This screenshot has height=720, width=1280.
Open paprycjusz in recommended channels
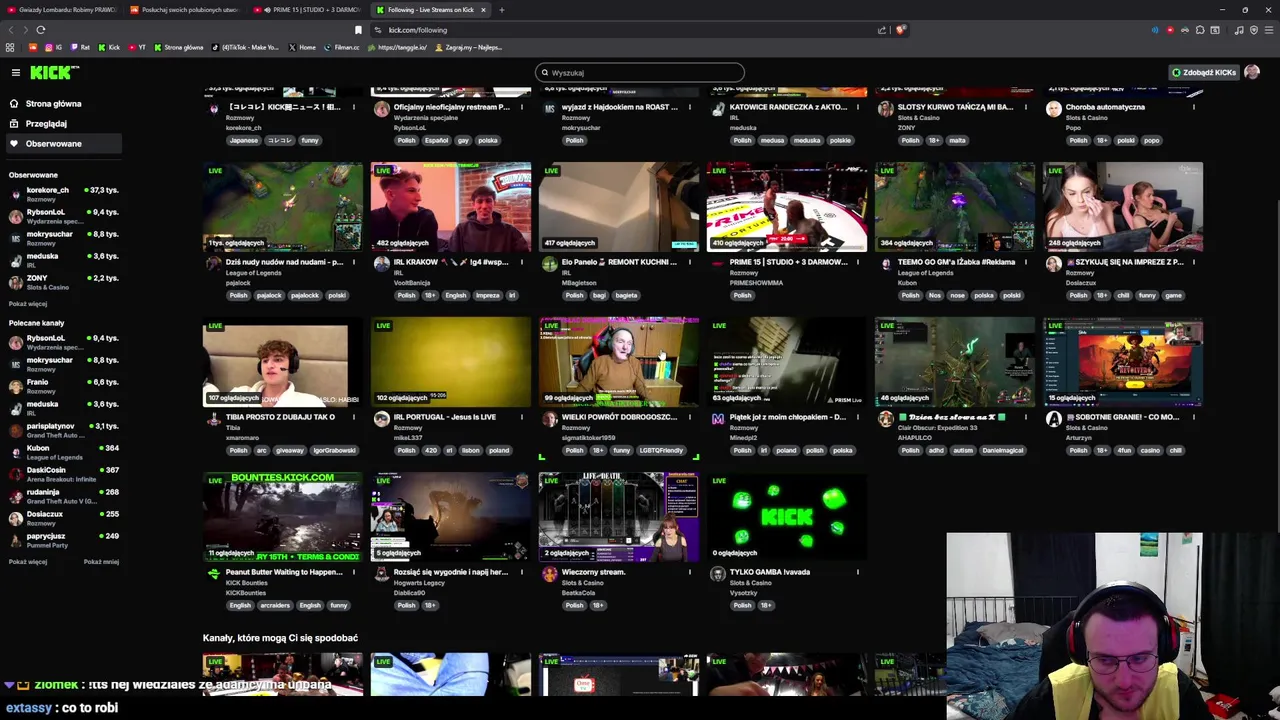64,540
